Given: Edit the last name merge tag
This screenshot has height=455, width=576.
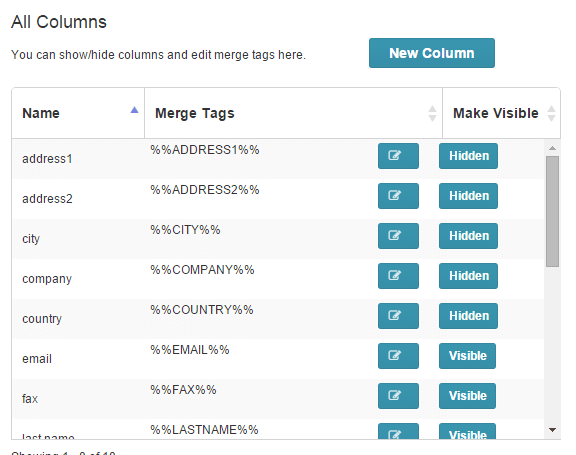Looking at the screenshot, I should 398,431.
